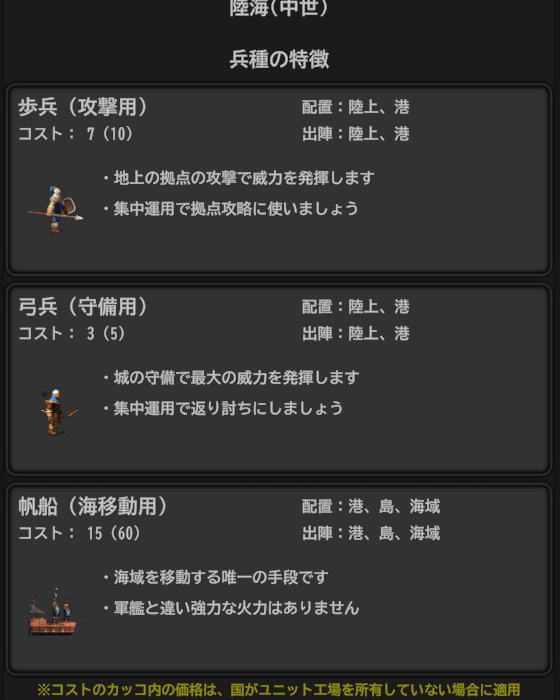Click archer 出陣：陸上、港 label
This screenshot has height=700, width=560.
click(355, 333)
